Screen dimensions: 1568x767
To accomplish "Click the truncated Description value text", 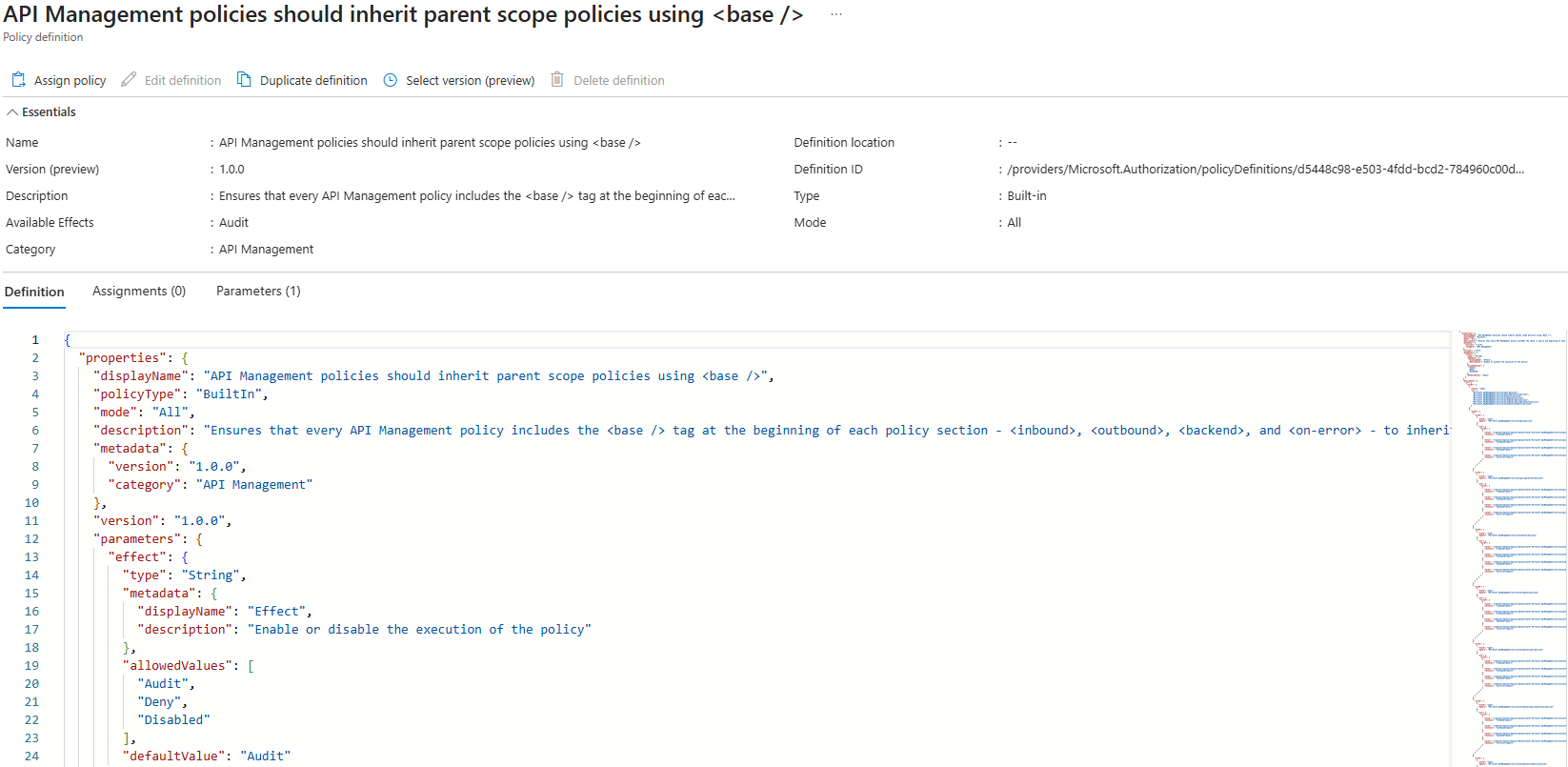I will [477, 196].
